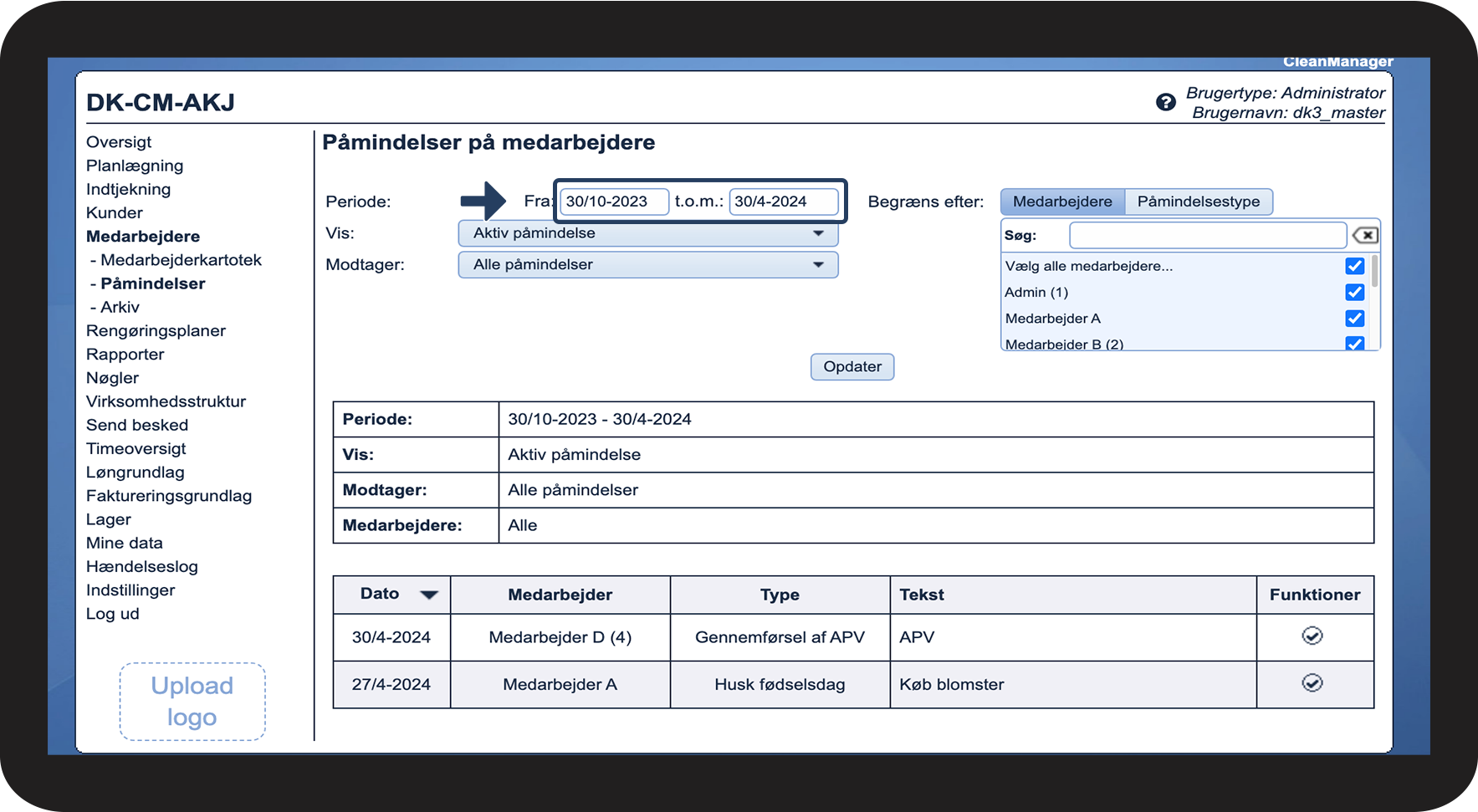
Task: Go to Medarbejderkartotek in the sidebar
Action: pyautogui.click(x=181, y=260)
